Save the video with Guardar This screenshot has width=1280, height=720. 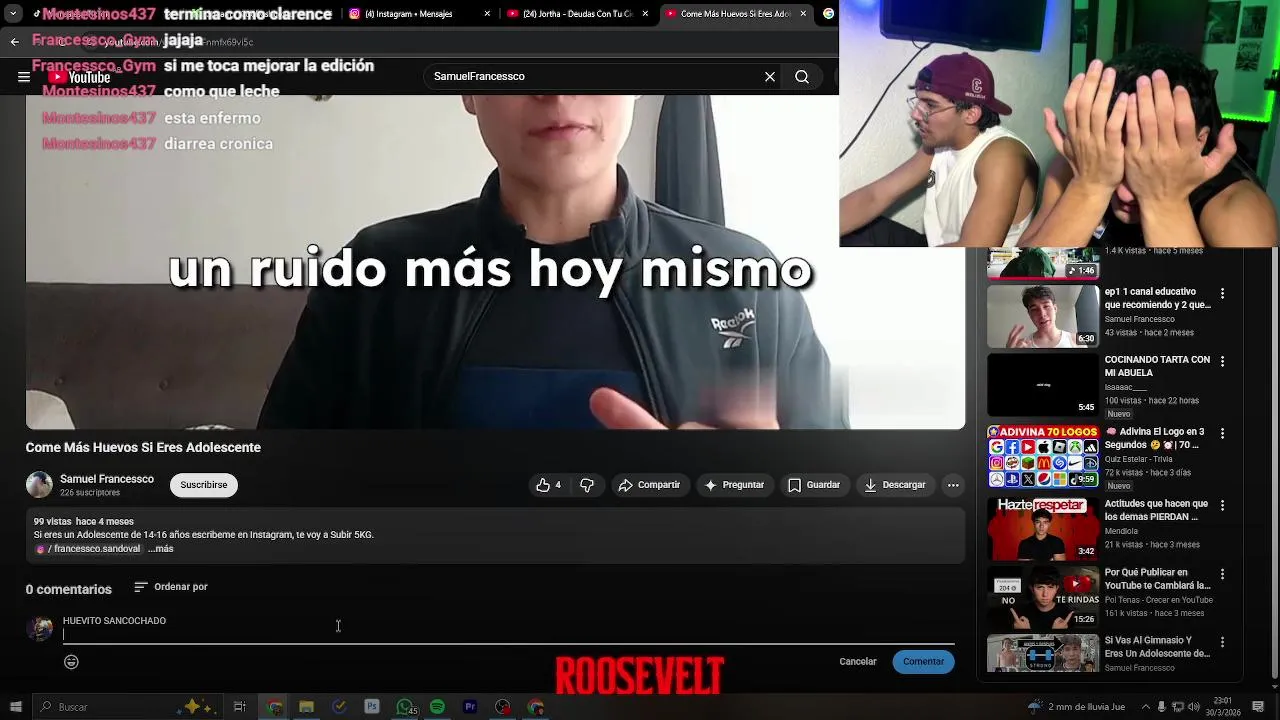tap(814, 485)
